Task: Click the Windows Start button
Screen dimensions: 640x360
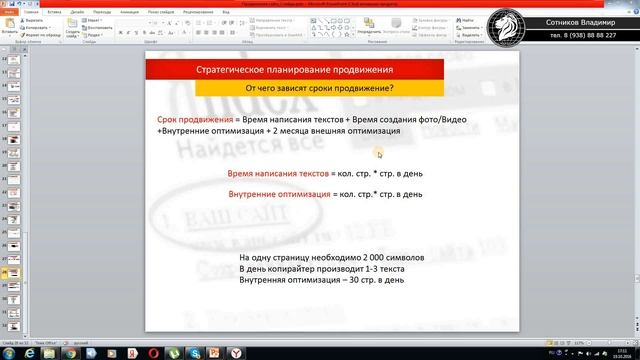Action: point(9,353)
